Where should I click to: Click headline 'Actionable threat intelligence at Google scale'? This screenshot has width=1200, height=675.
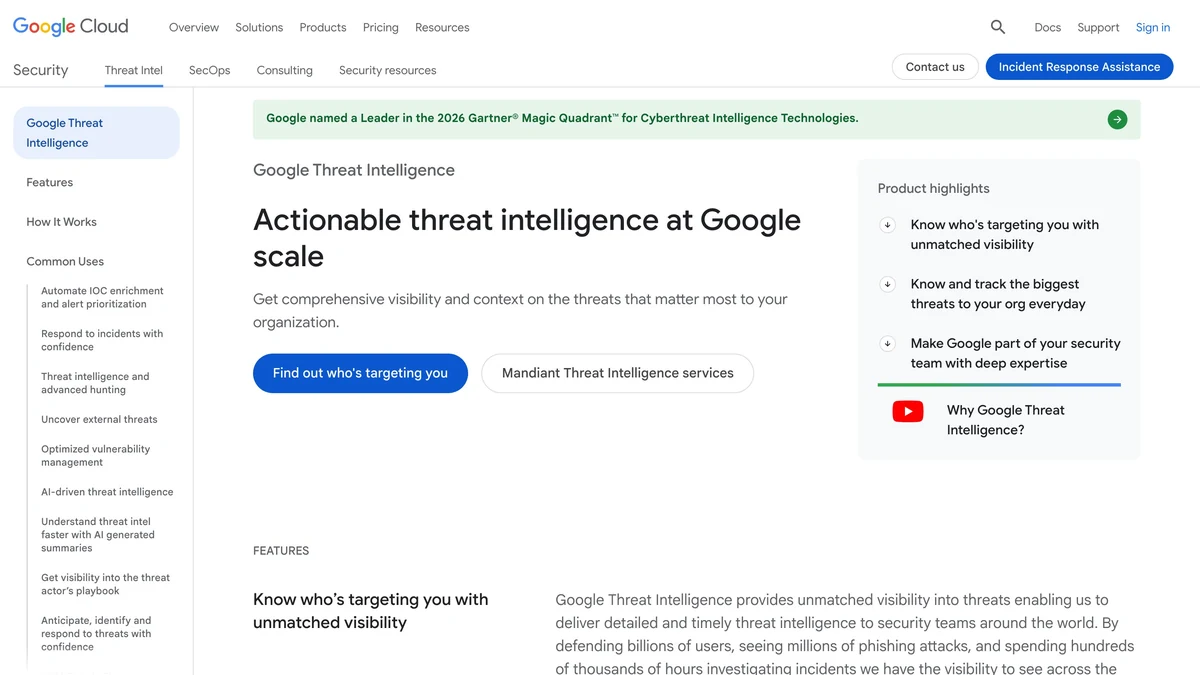point(527,238)
